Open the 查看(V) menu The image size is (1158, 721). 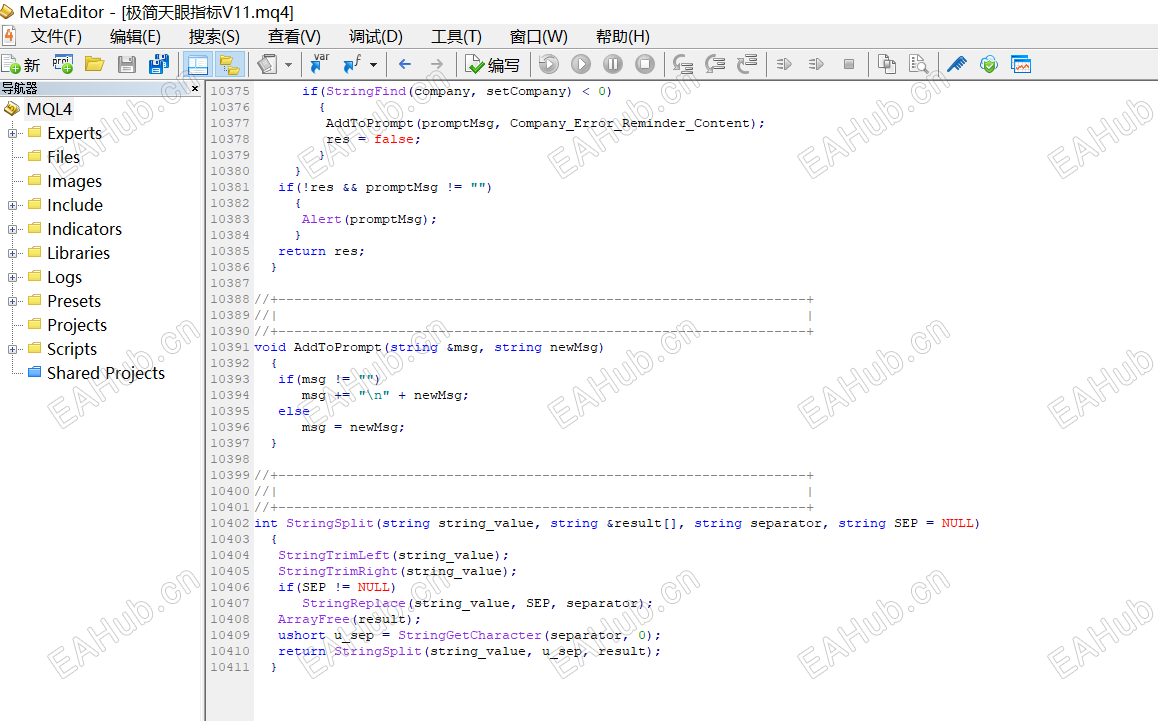[294, 36]
